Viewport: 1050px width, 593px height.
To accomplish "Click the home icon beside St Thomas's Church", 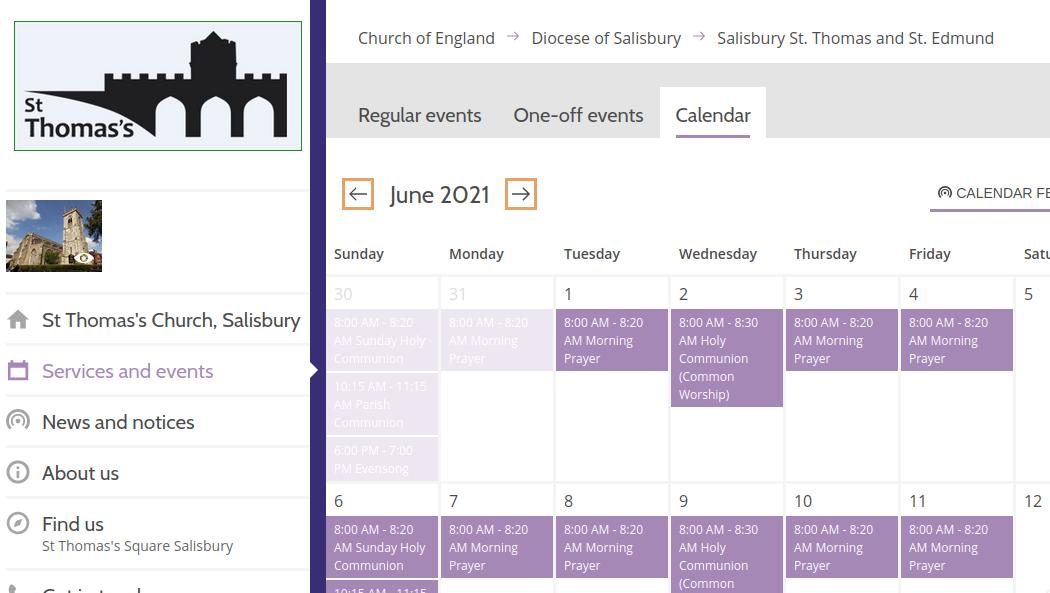I will 18,320.
